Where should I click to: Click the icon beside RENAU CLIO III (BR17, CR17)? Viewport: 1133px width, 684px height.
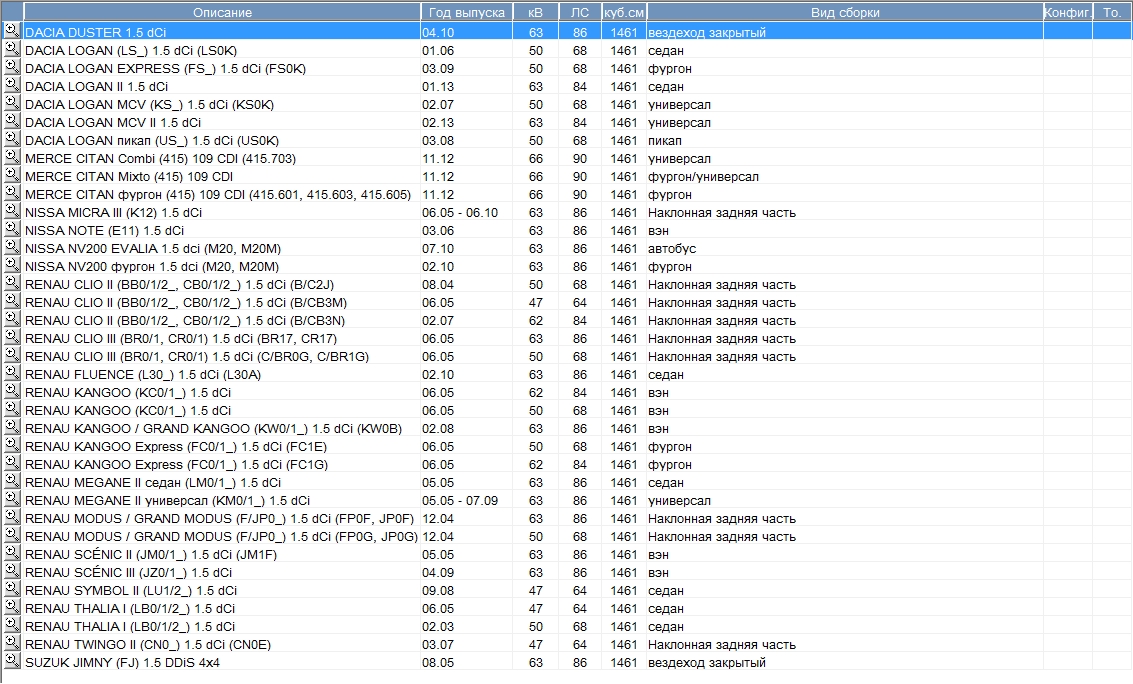[12, 337]
